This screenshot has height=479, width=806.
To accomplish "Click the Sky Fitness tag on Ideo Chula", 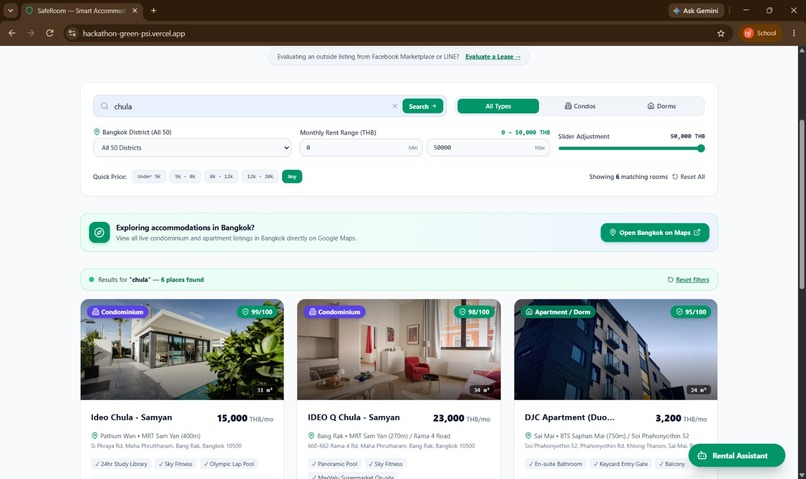I will (x=176, y=464).
